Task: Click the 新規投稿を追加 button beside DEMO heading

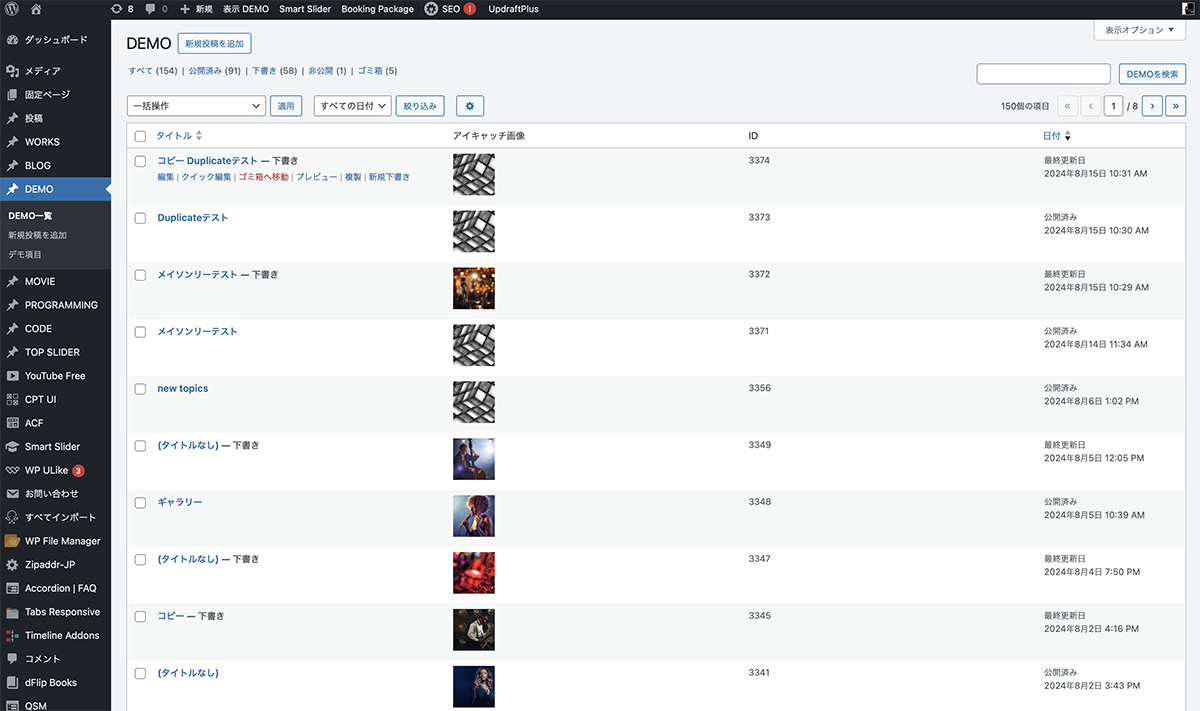Action: click(215, 44)
